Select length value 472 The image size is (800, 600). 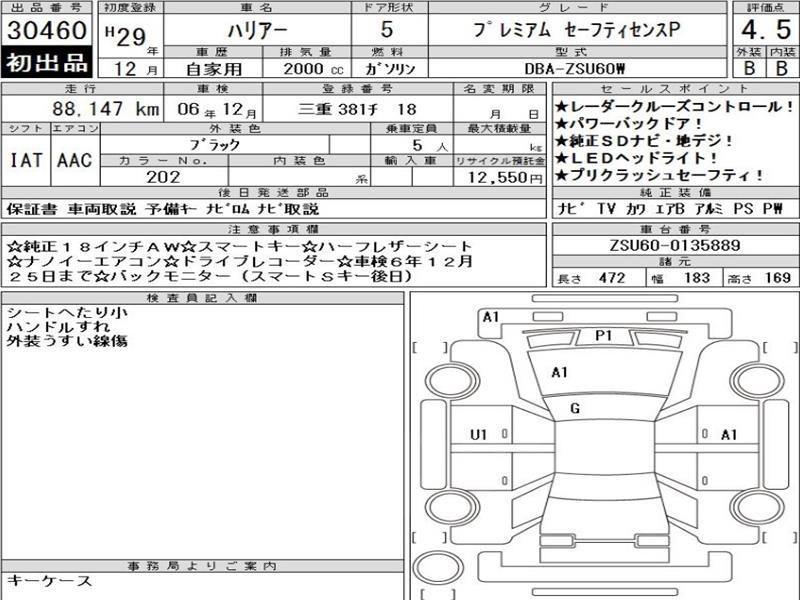coord(612,278)
